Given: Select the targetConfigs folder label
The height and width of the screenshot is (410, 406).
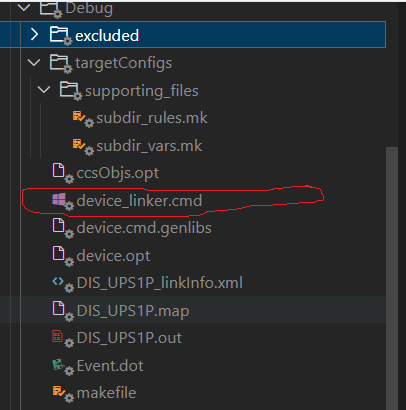Looking at the screenshot, I should pos(123,63).
